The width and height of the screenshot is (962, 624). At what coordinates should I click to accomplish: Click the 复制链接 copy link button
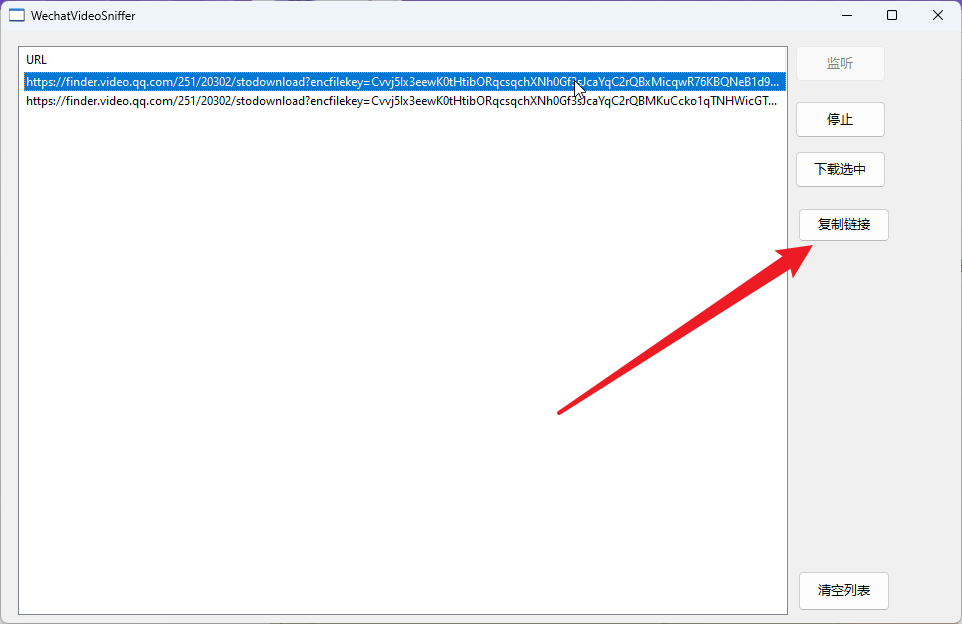[x=844, y=225]
